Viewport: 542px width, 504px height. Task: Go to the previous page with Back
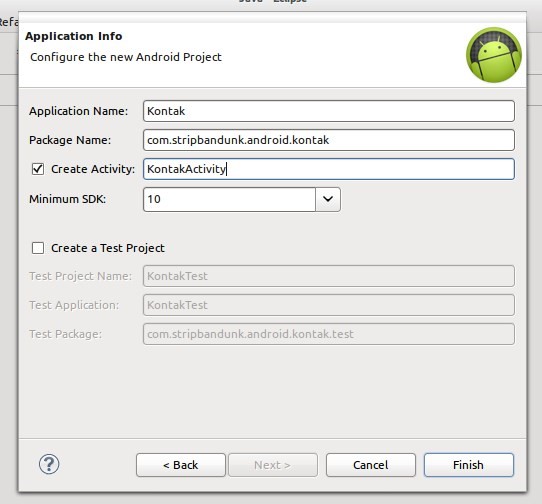click(x=181, y=465)
